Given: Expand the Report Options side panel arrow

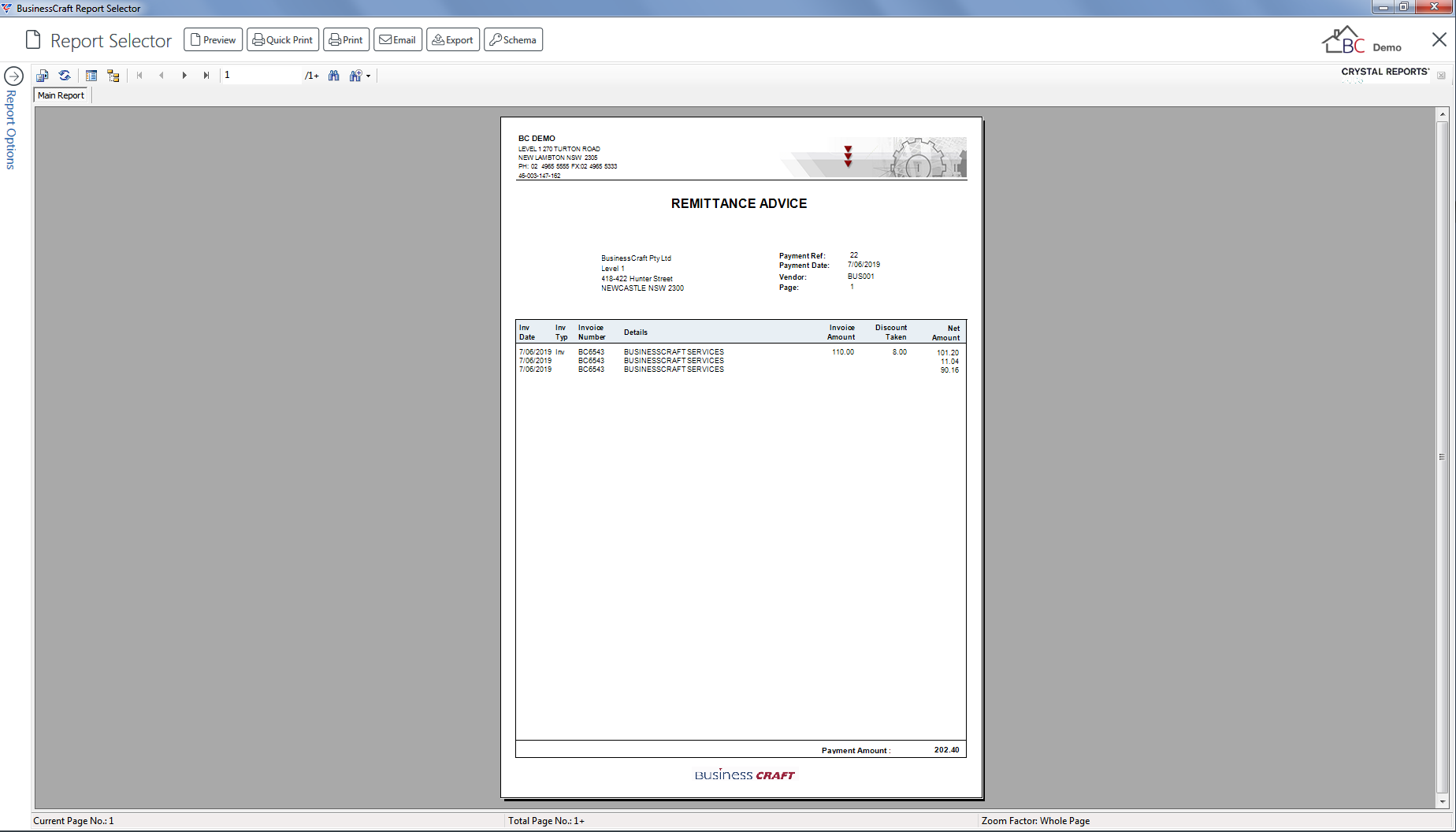Looking at the screenshot, I should (13, 76).
